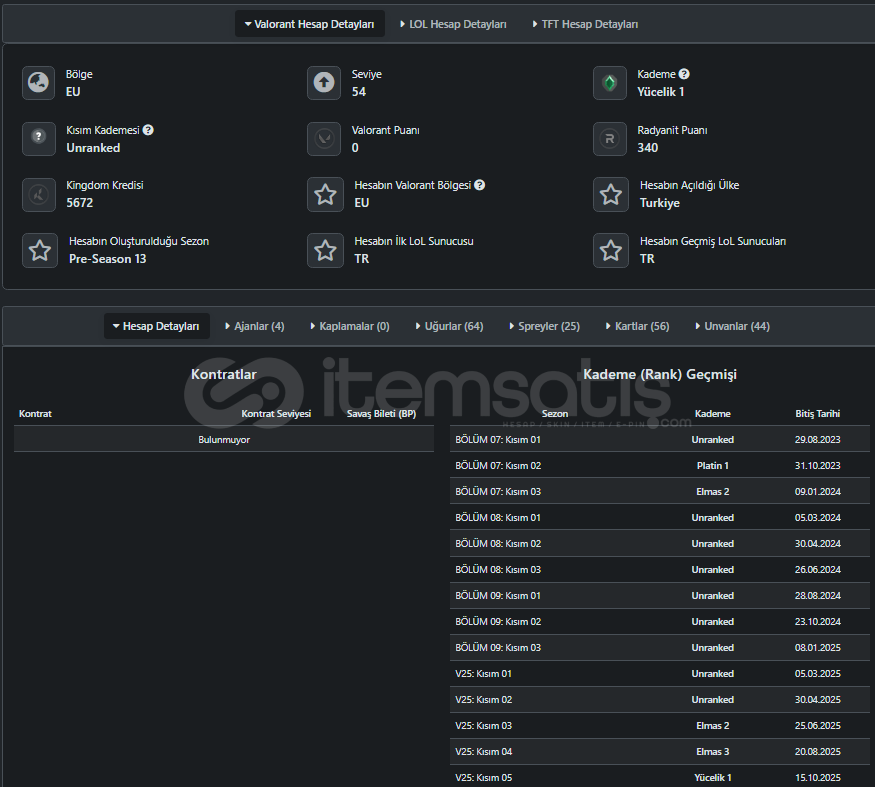Select the Unvanlar (44) tab
The height and width of the screenshot is (787, 875).
pyautogui.click(x=731, y=326)
